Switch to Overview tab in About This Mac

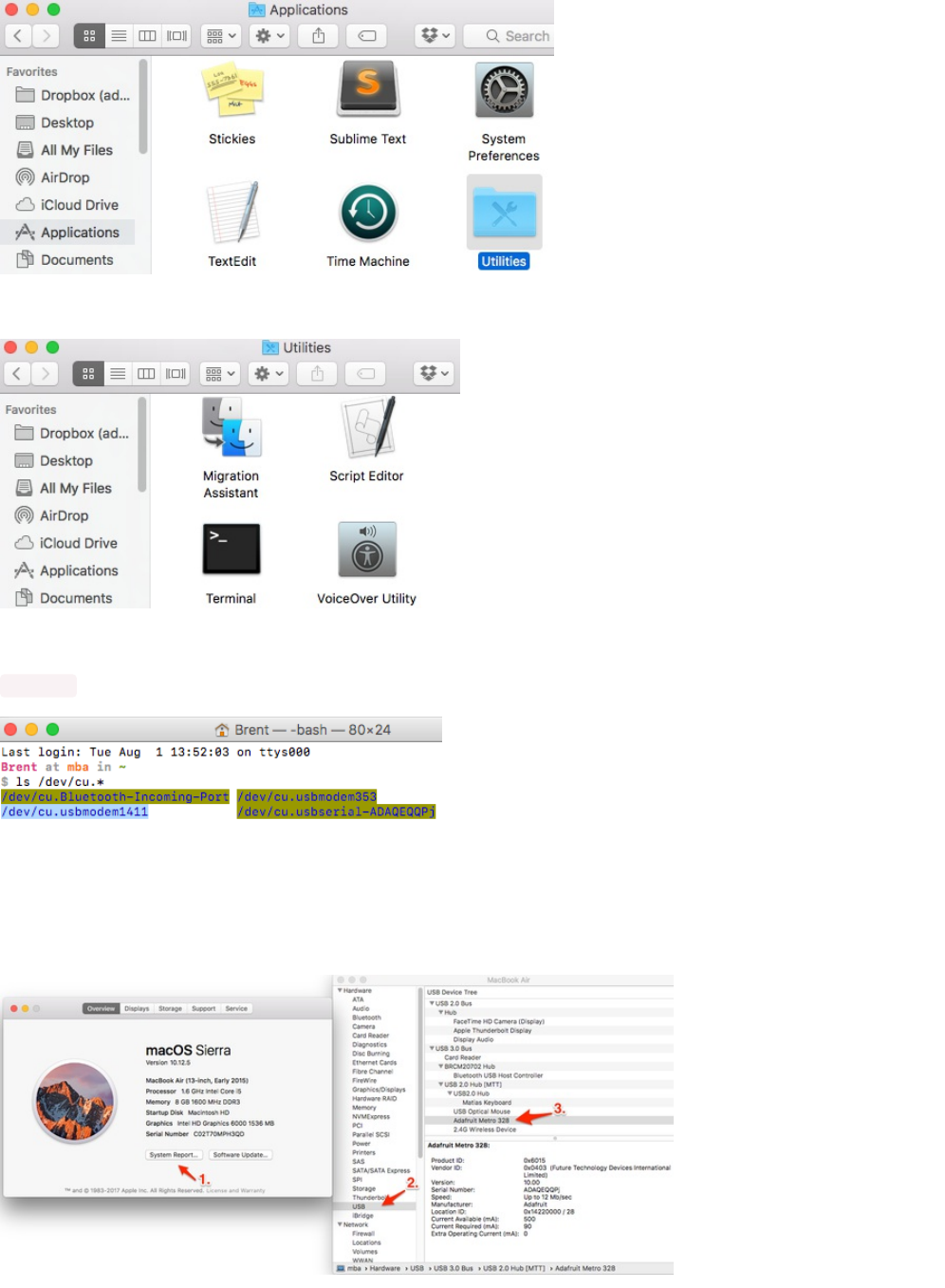click(x=101, y=1009)
